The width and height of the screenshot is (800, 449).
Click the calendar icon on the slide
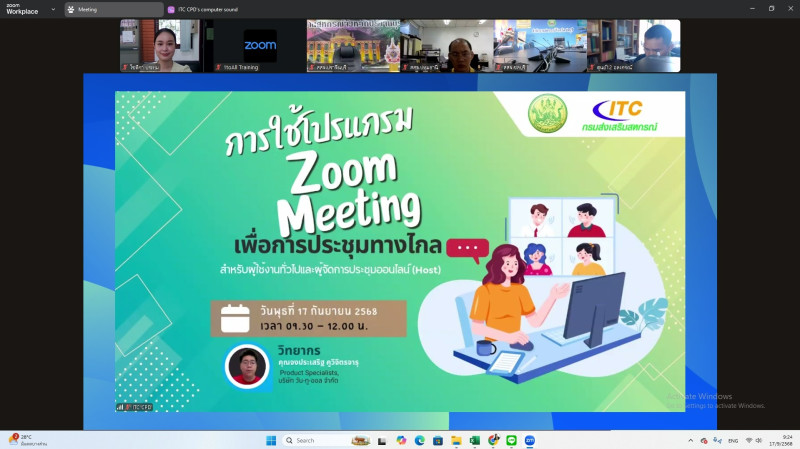(235, 318)
